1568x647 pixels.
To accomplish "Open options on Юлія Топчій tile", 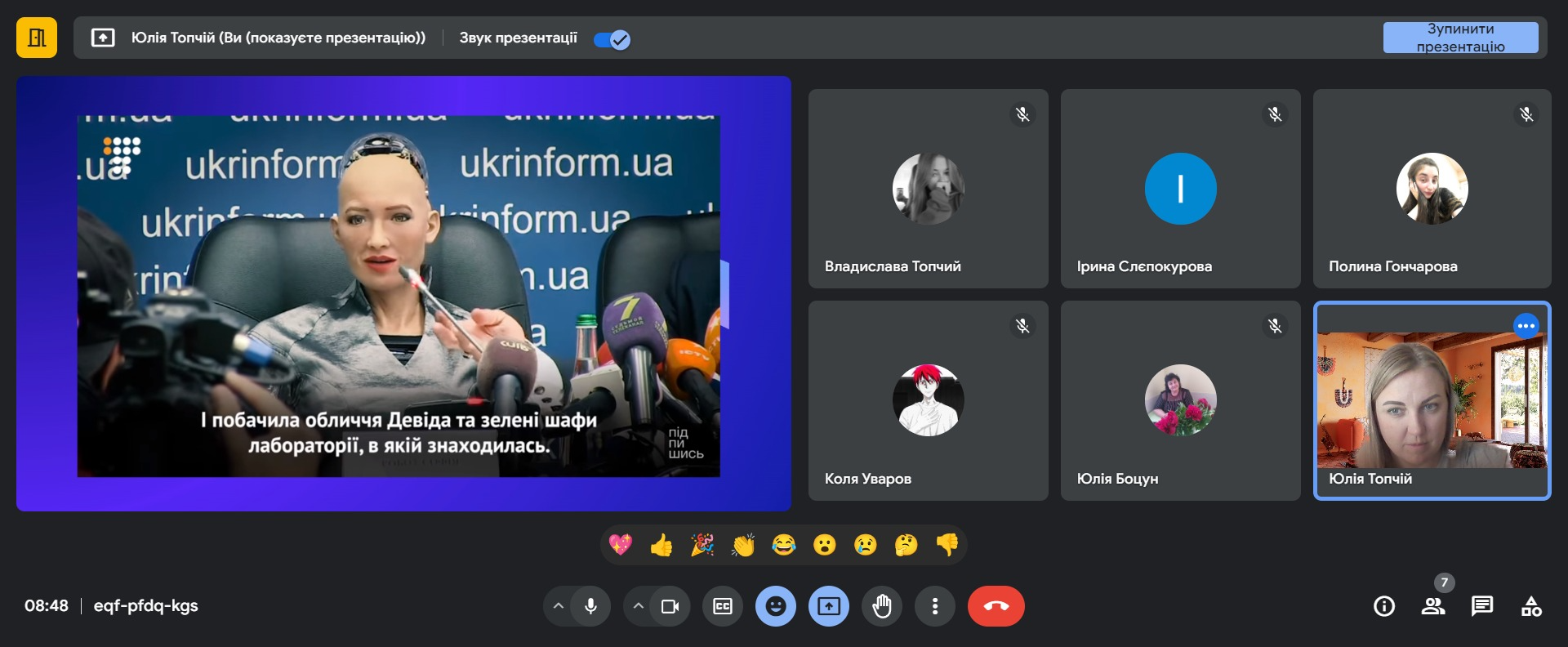I will 1526,326.
